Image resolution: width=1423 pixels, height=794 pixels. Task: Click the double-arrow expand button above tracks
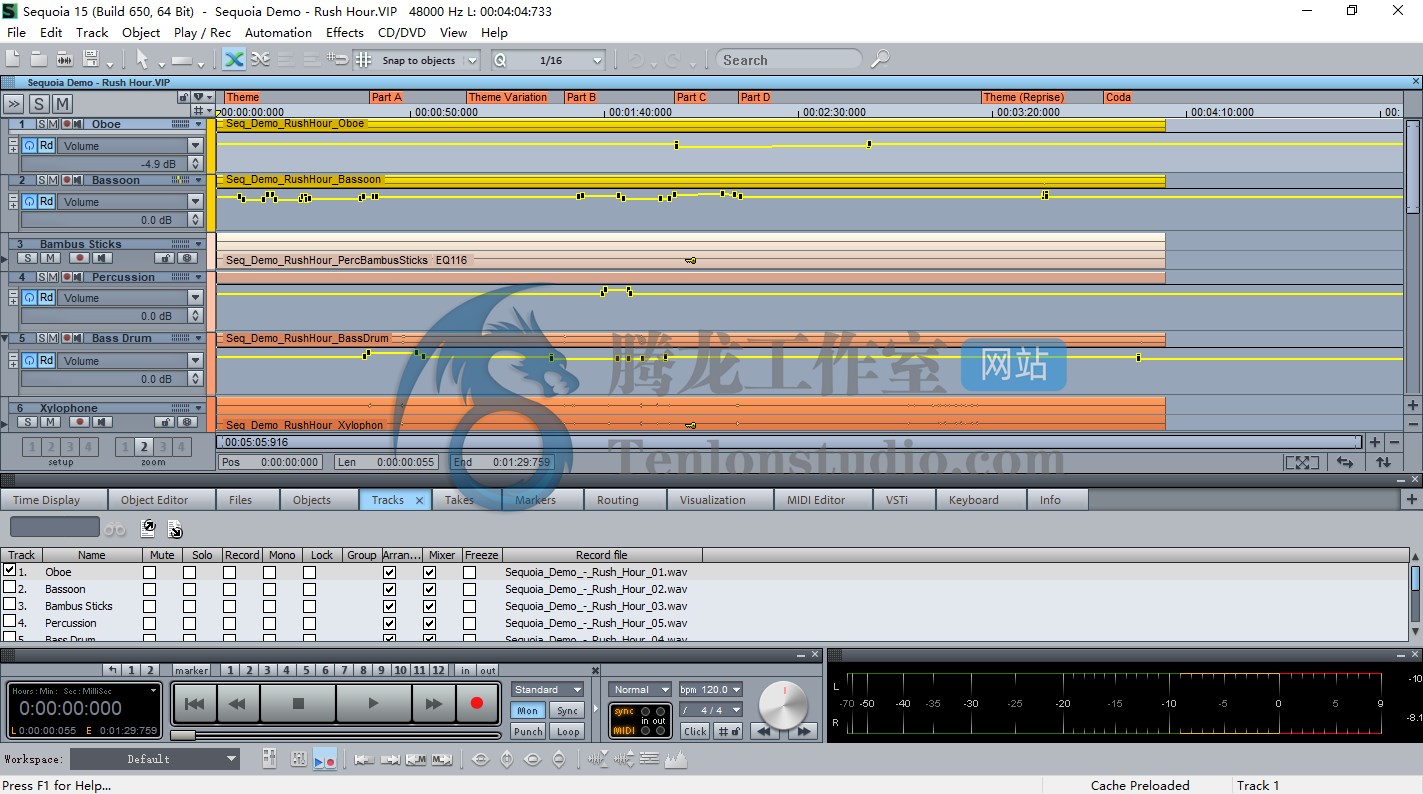click(13, 104)
